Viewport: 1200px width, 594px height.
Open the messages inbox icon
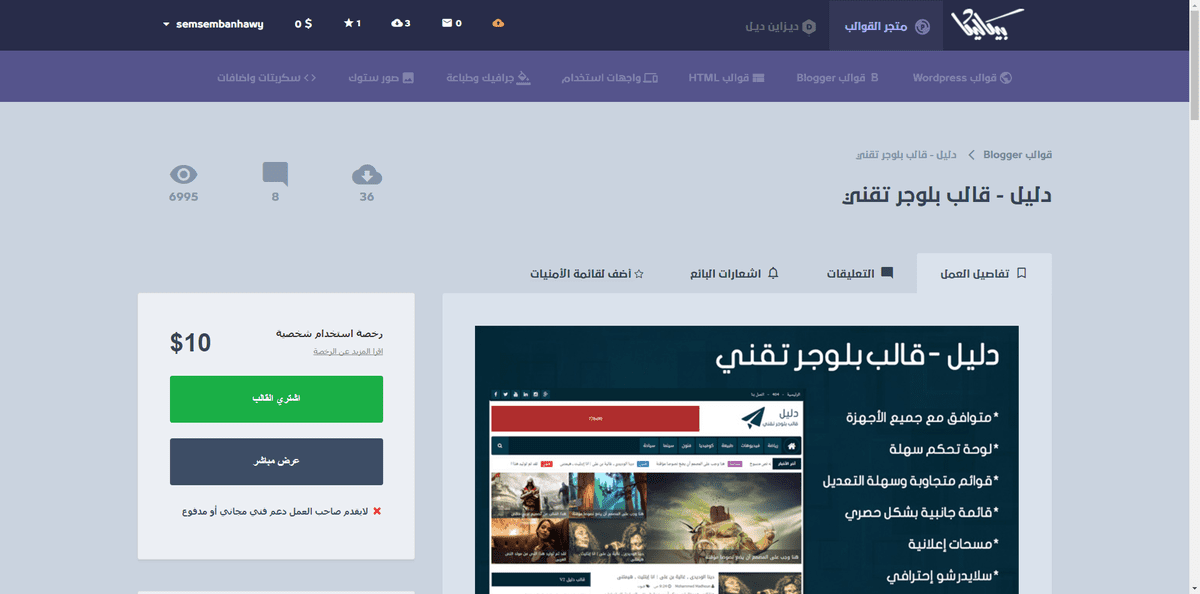click(452, 23)
